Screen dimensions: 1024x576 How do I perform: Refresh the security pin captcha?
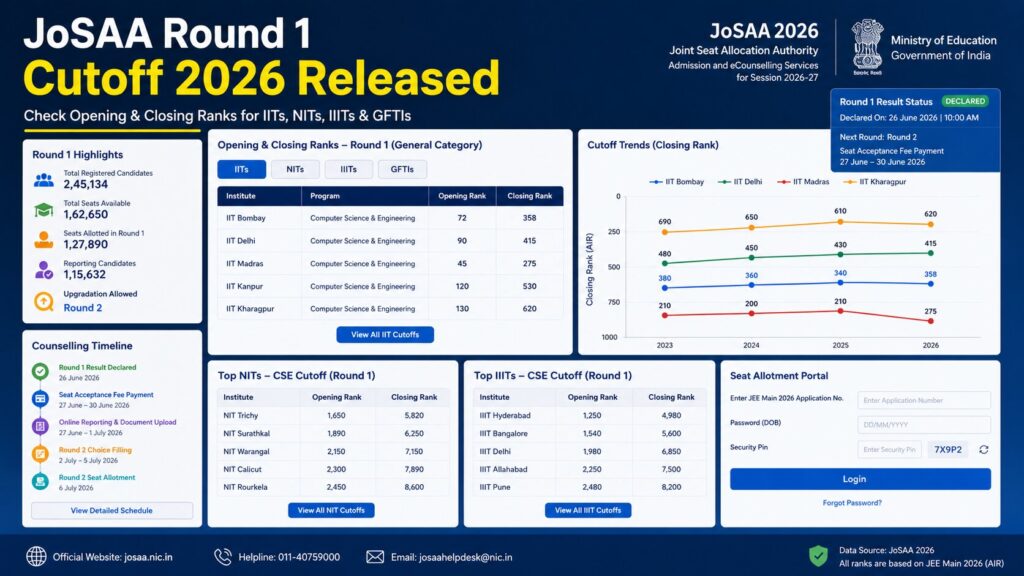pos(984,449)
